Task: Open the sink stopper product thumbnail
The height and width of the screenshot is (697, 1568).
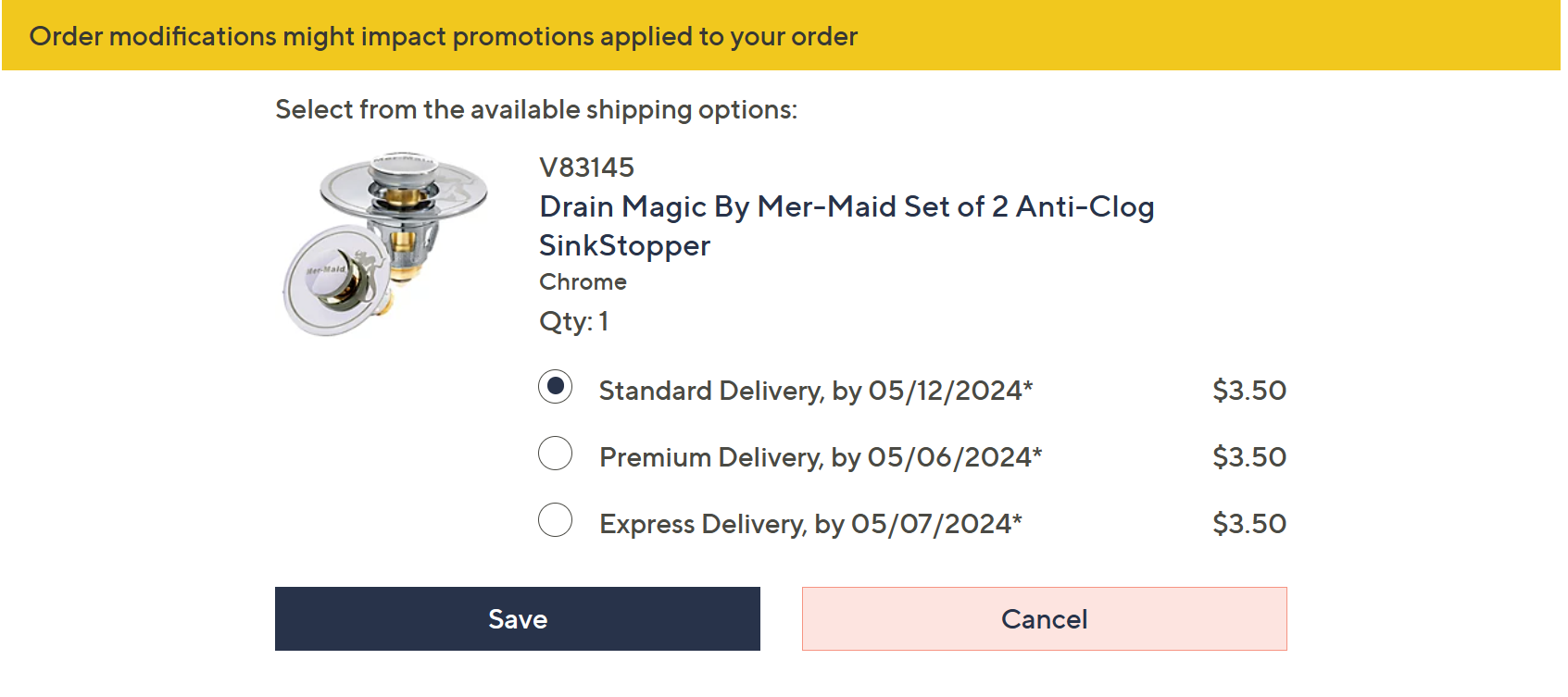Action: coord(386,244)
